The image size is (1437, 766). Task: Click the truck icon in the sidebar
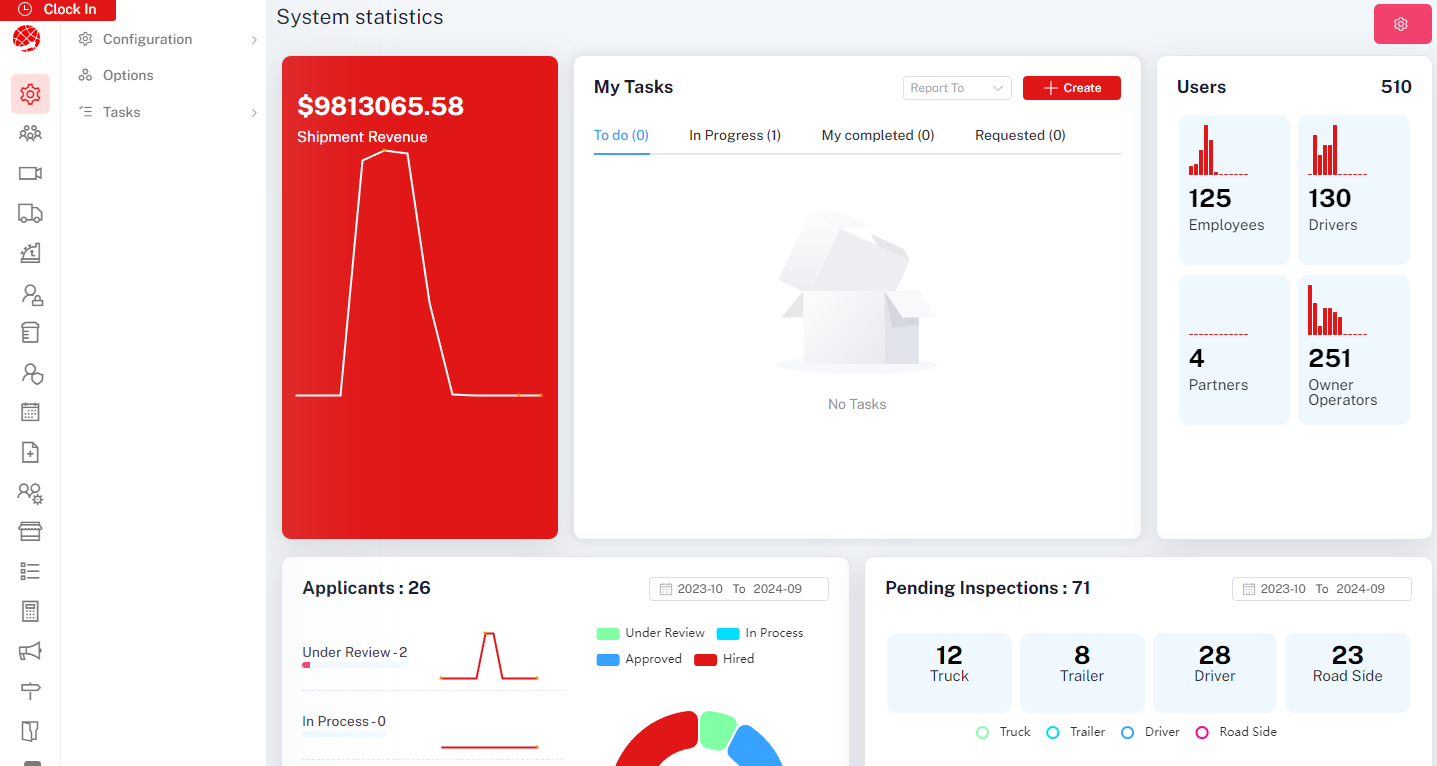tap(30, 213)
